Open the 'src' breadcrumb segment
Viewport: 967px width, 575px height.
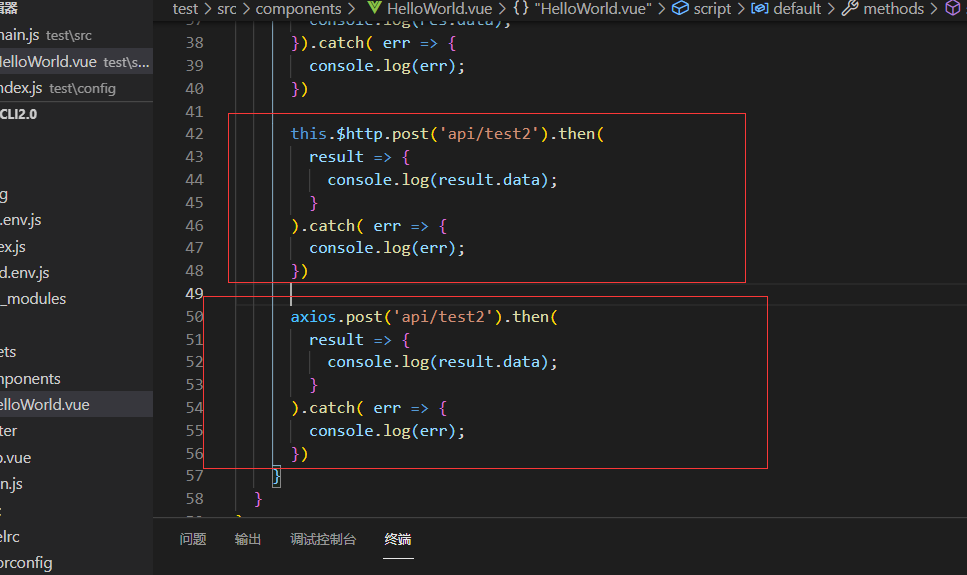coord(227,9)
